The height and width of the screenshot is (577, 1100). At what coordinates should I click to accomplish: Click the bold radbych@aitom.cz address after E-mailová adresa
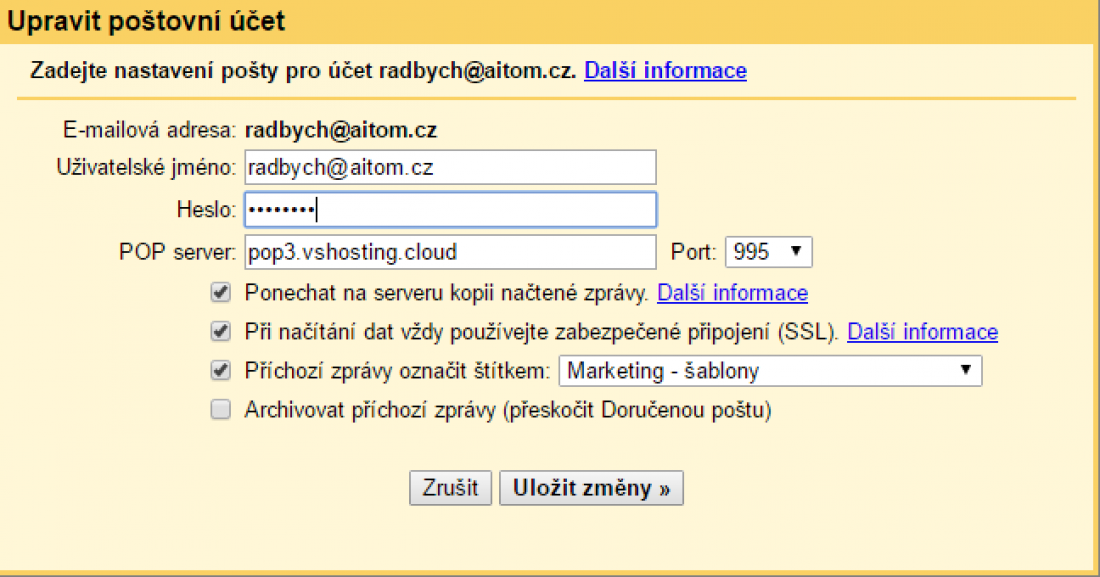(340, 130)
